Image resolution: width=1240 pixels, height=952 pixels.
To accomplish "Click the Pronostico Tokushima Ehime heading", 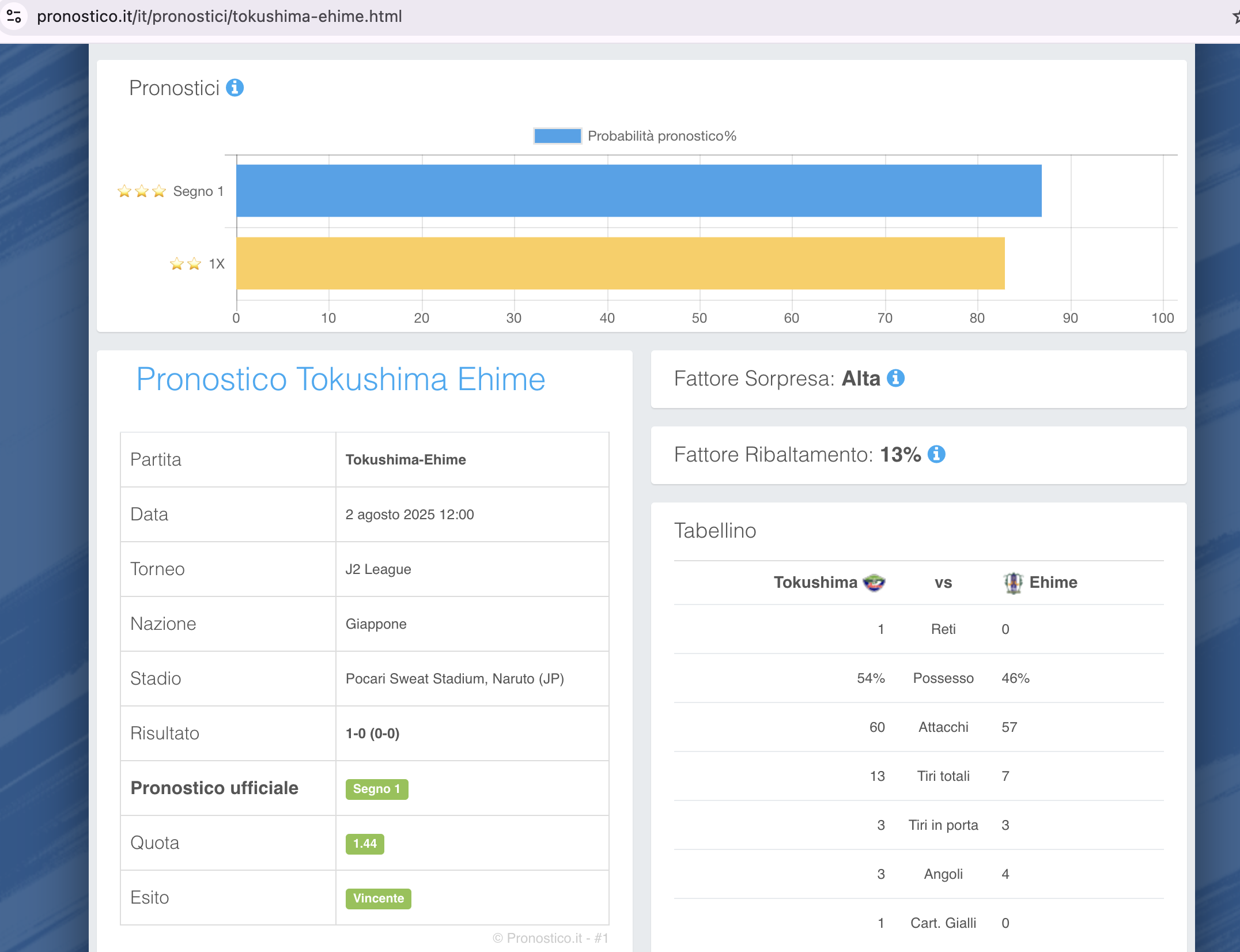I will pos(341,379).
